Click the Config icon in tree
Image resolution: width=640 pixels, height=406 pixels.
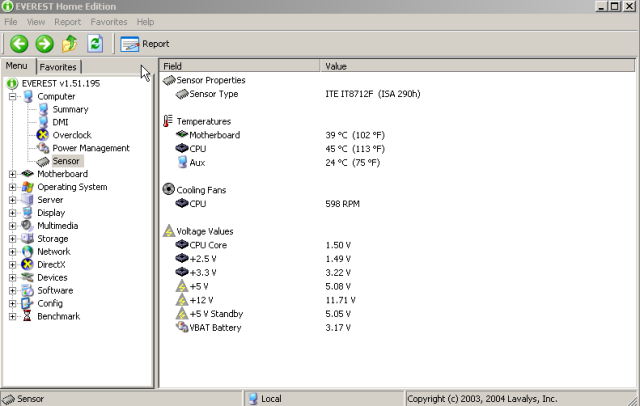(27, 304)
